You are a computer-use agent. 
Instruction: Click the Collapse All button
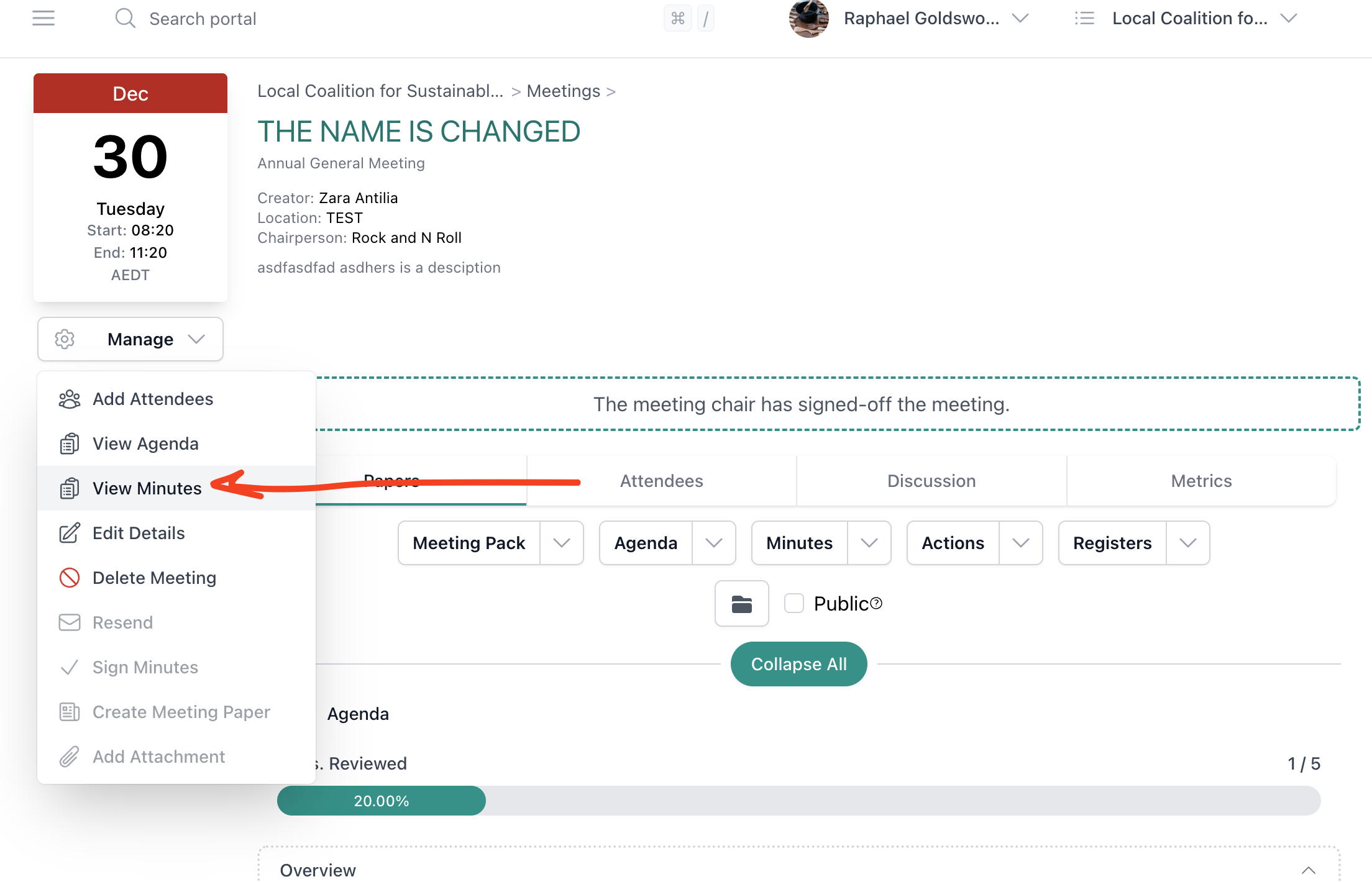click(798, 663)
